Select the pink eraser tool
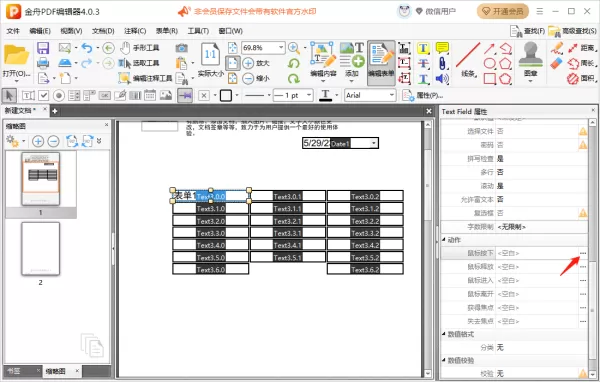The height and width of the screenshot is (382, 600). coord(556,63)
